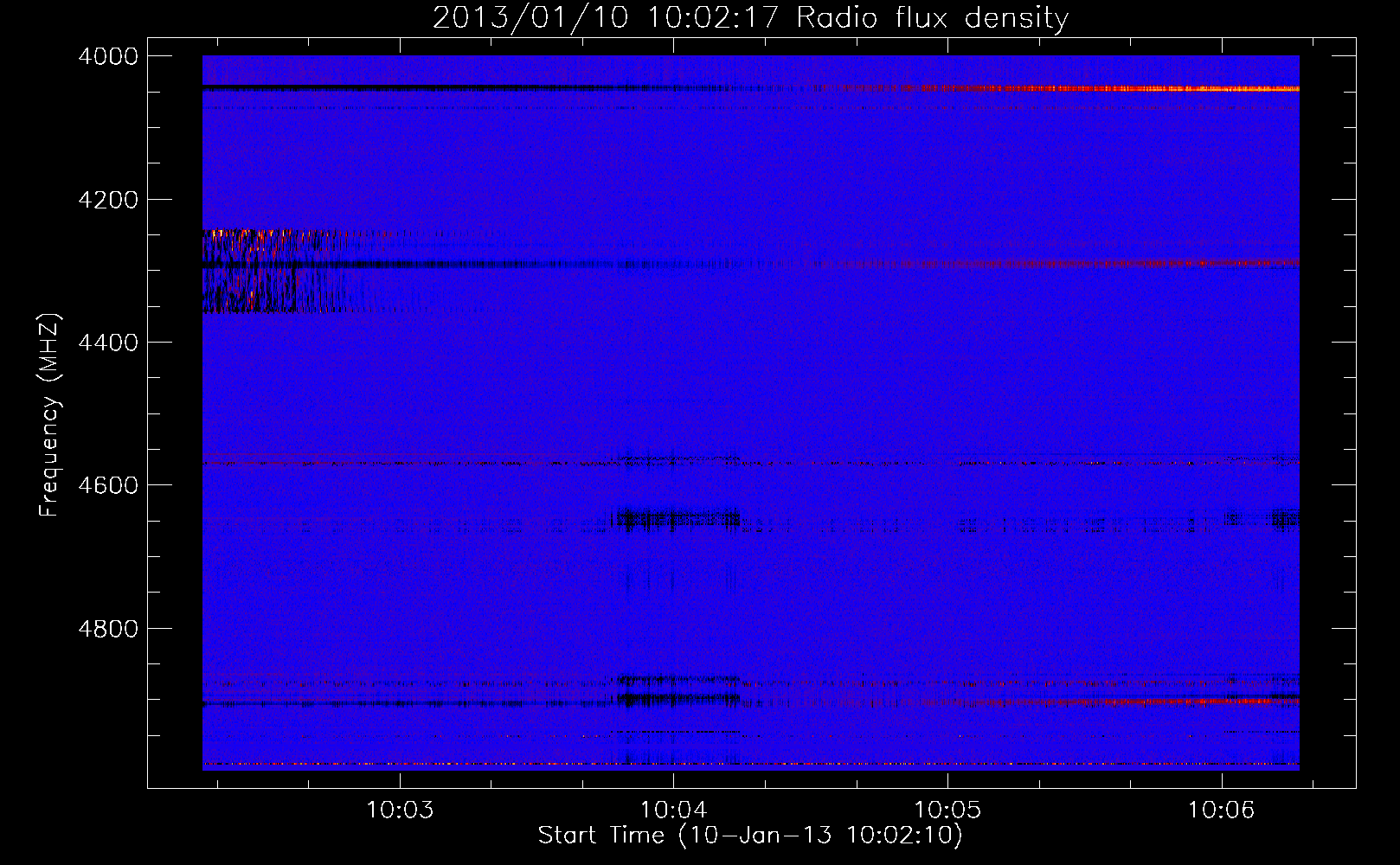The width and height of the screenshot is (1400, 865).
Task: Click the 4000 frequency axis label
Action: click(108, 56)
